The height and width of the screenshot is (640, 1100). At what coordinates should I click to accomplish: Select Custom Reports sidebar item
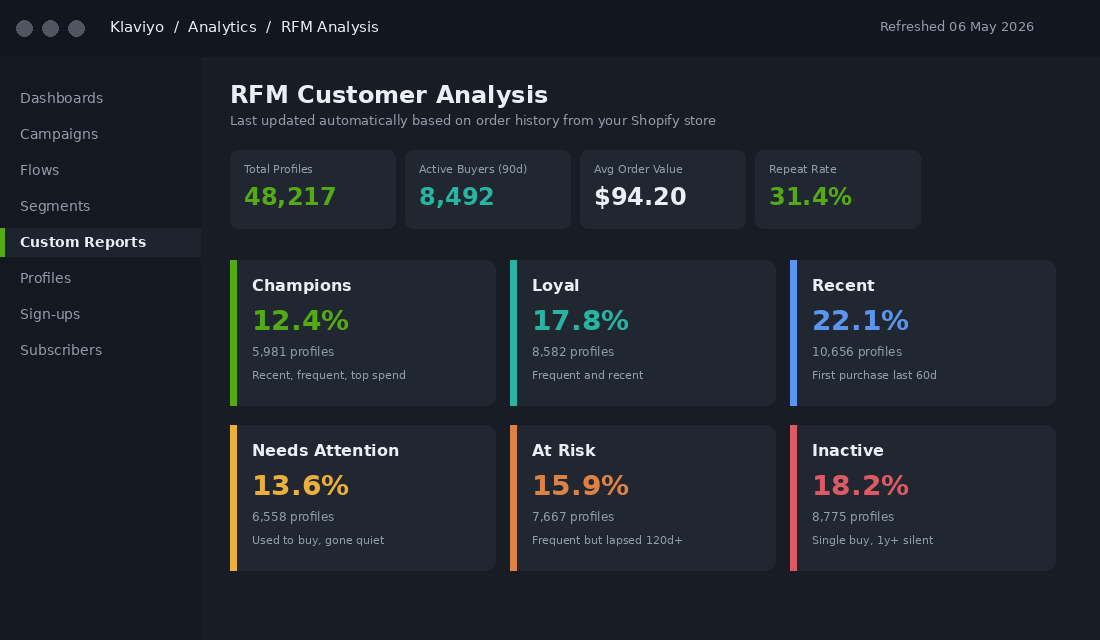click(100, 242)
